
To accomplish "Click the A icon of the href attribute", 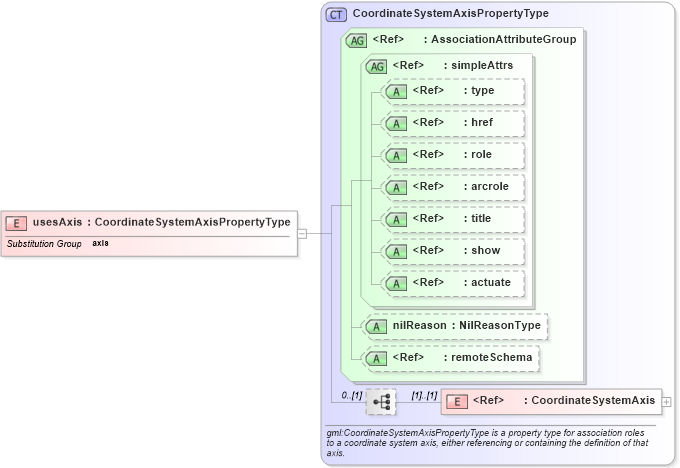I will [x=396, y=124].
